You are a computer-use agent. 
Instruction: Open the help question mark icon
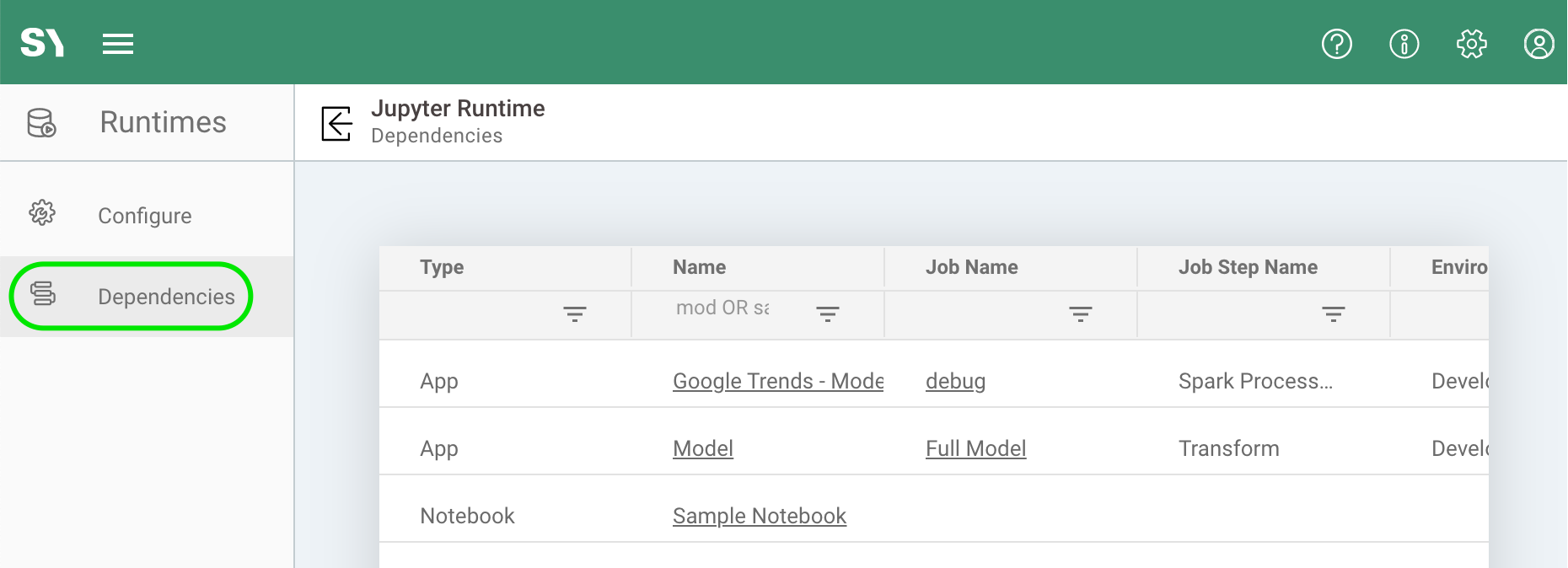pos(1336,44)
